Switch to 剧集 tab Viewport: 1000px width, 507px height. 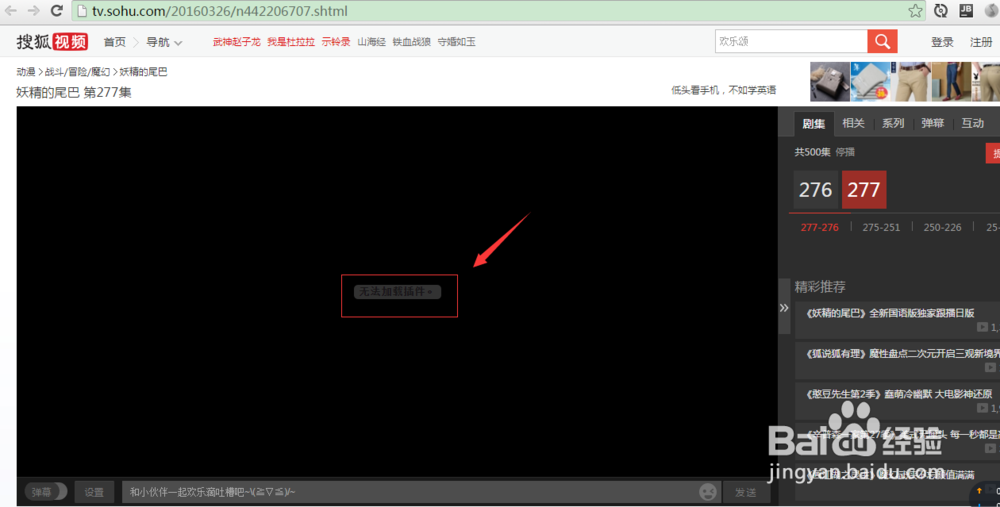[x=814, y=124]
